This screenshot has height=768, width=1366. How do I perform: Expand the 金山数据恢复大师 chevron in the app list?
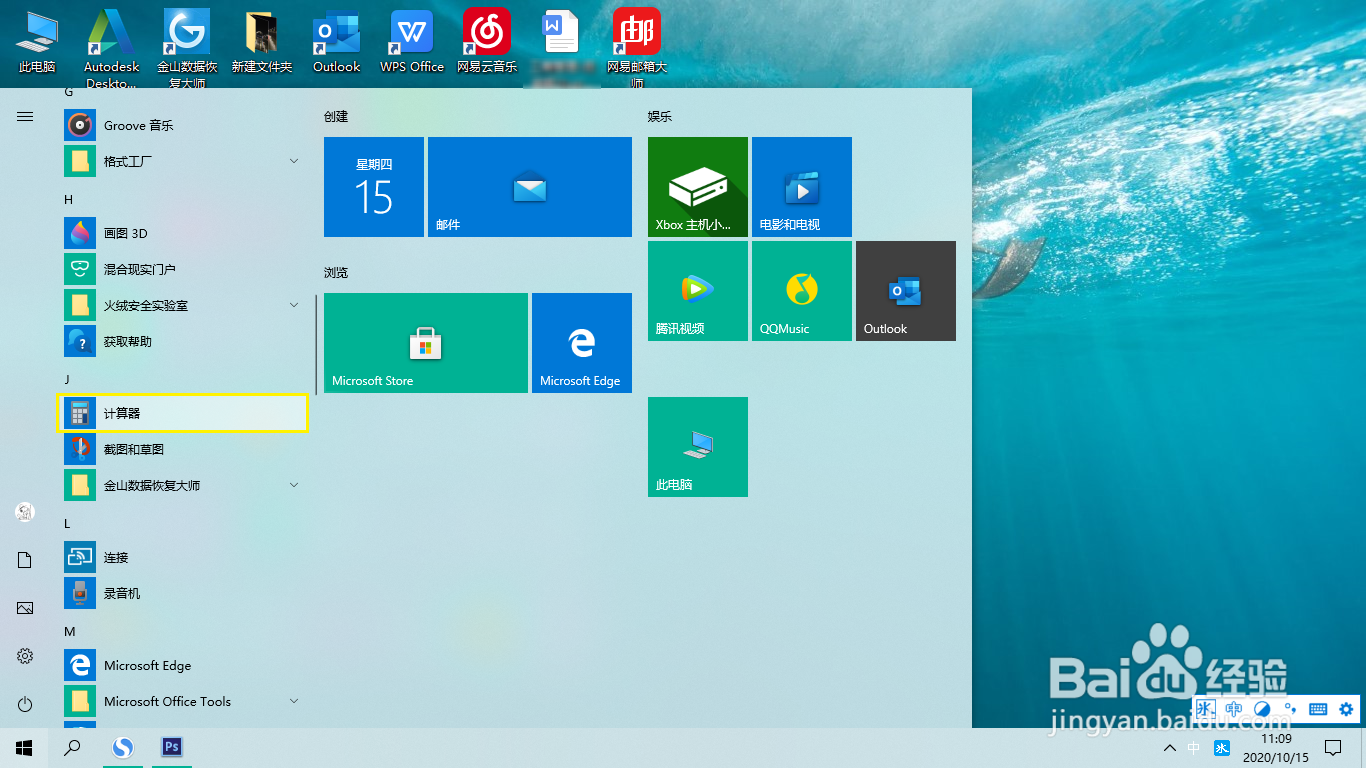294,485
